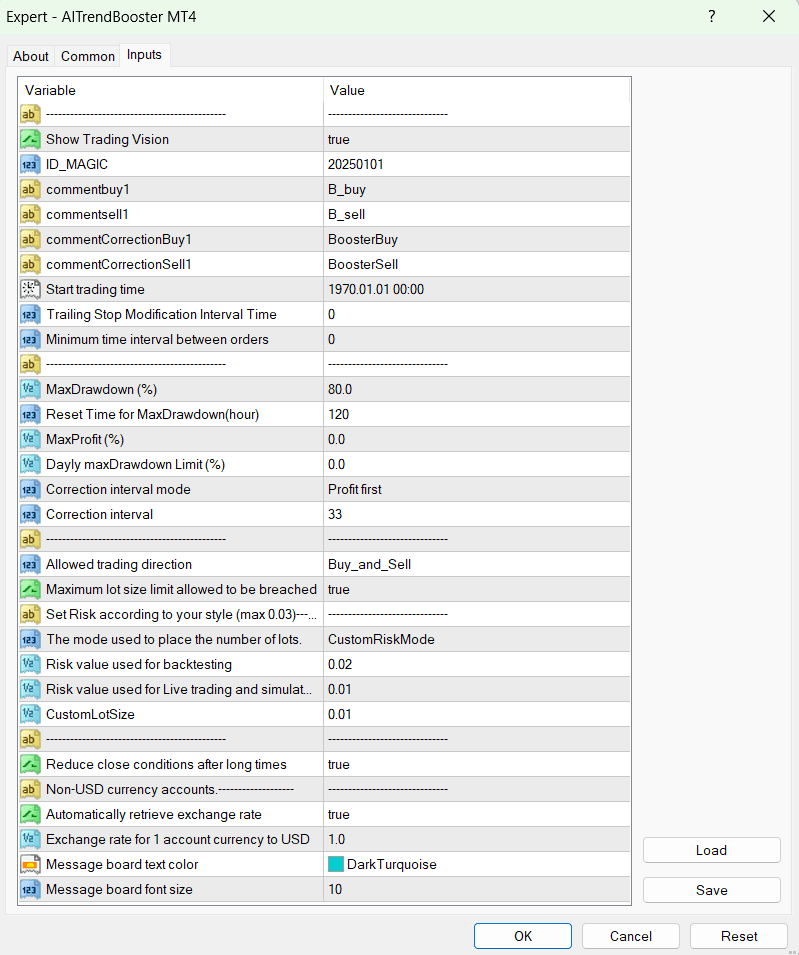Open the DarkTurquoise color value list
Viewport: 799px width, 955px height.
pyautogui.click(x=477, y=864)
